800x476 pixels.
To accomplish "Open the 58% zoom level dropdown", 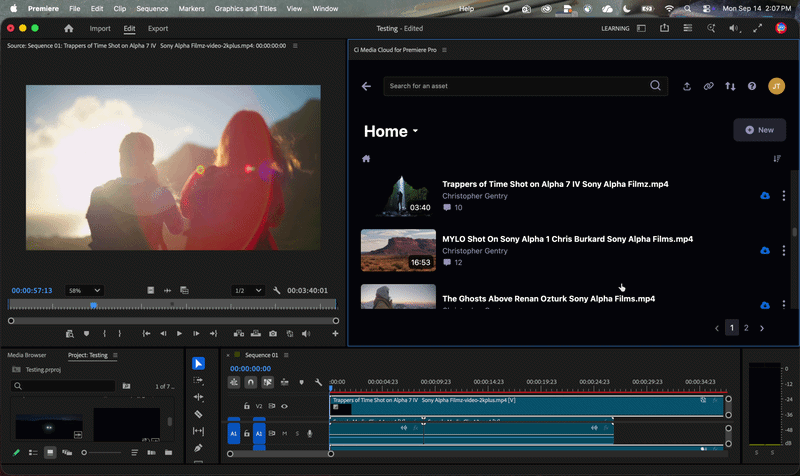I will point(84,290).
